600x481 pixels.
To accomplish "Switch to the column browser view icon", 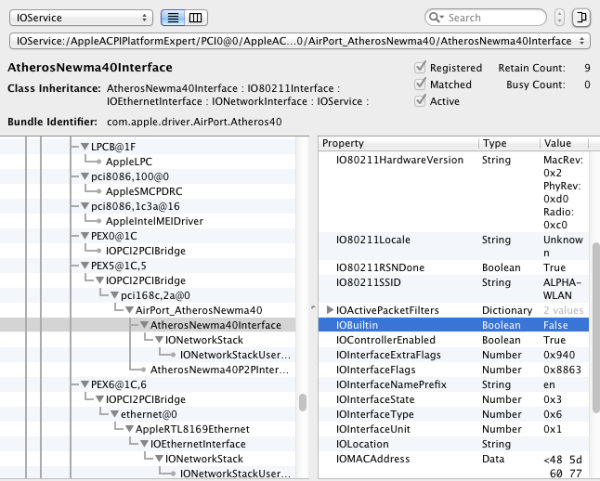I will [x=196, y=18].
